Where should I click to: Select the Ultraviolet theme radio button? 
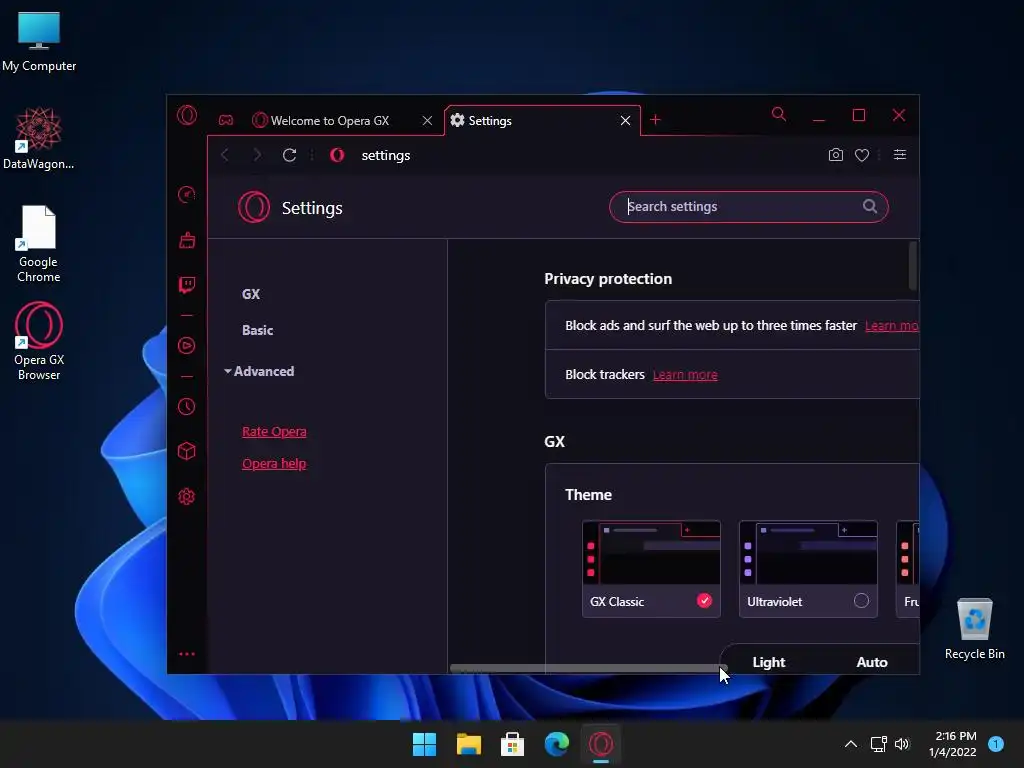click(x=861, y=601)
